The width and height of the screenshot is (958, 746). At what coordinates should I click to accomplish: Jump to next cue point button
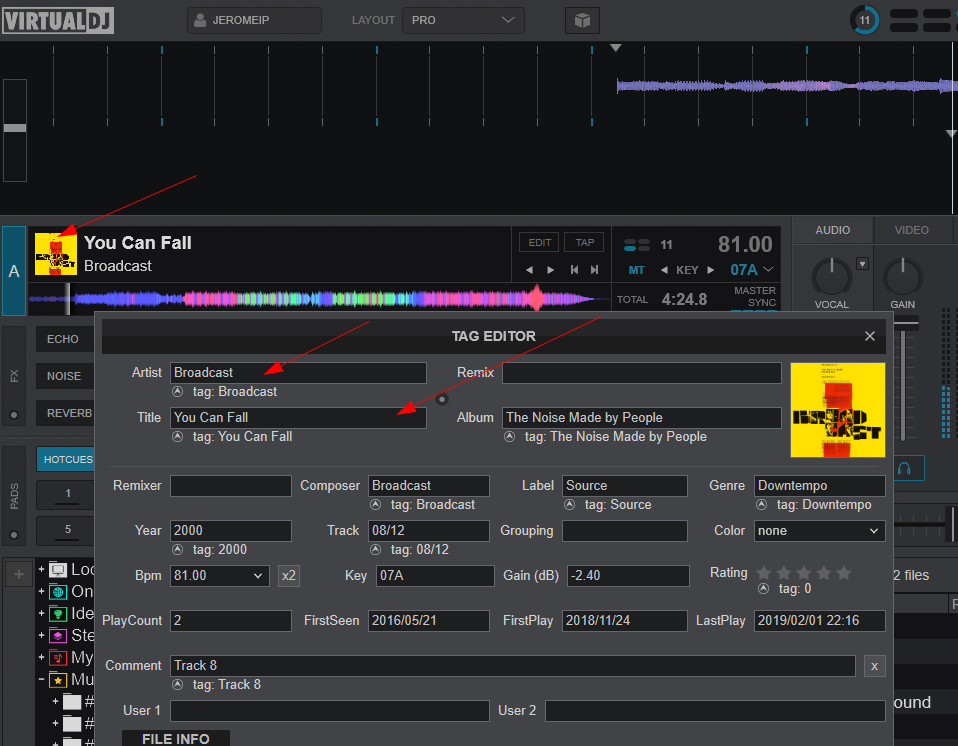pyautogui.click(x=594, y=270)
